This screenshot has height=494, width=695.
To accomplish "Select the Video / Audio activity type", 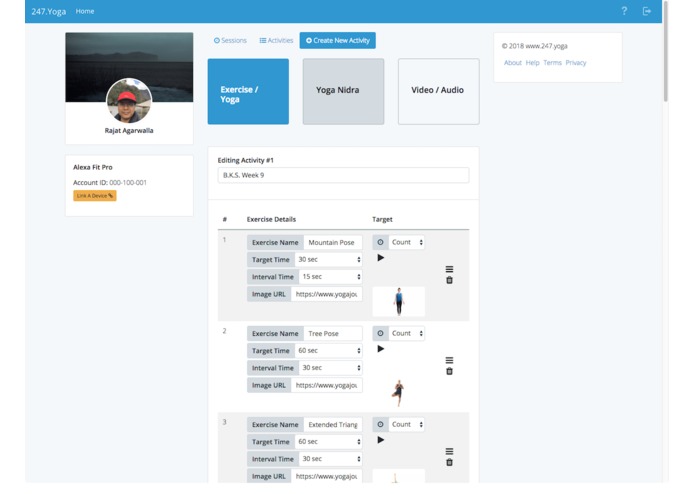I will (439, 91).
